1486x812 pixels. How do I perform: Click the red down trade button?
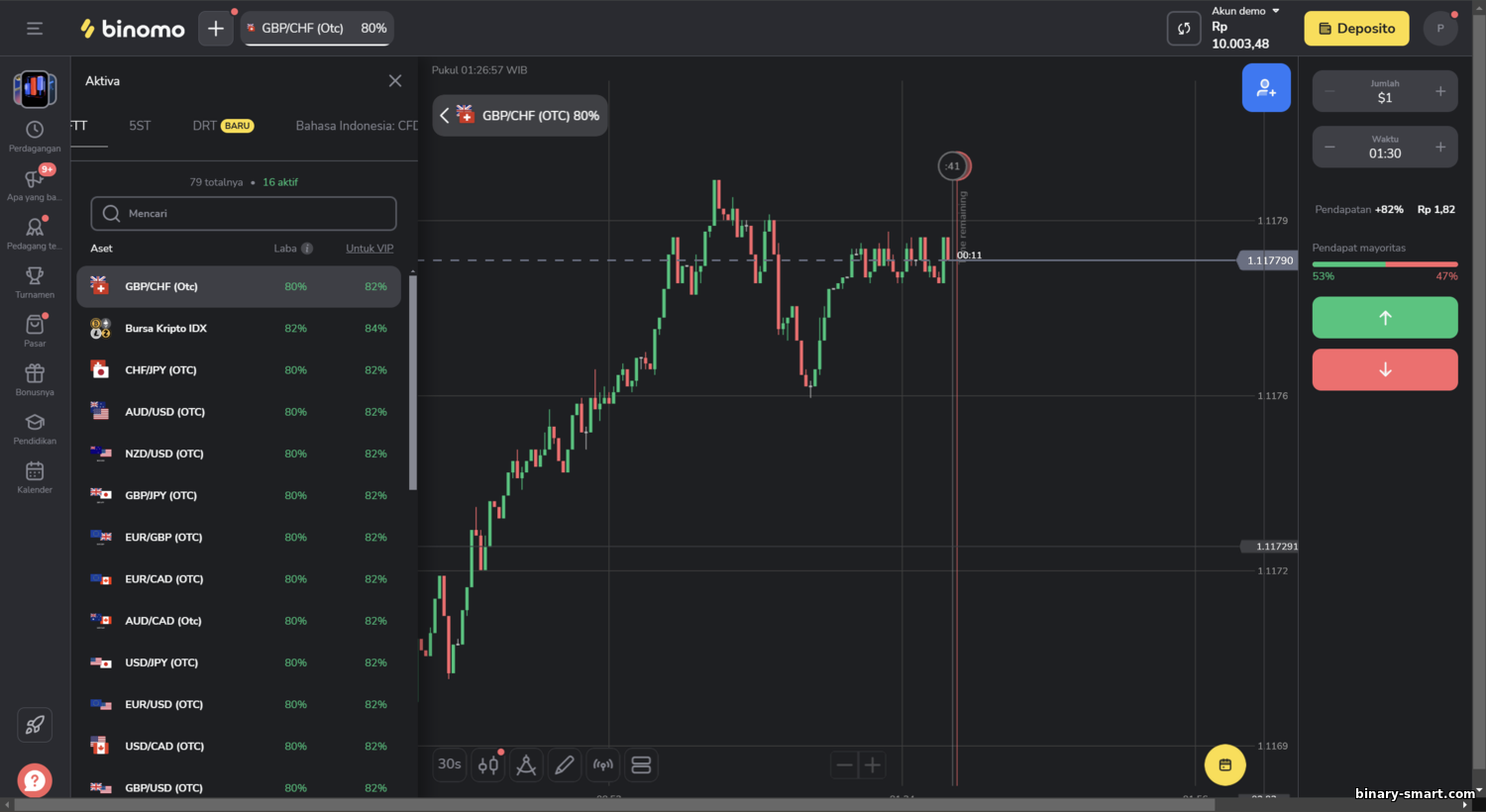click(x=1385, y=369)
